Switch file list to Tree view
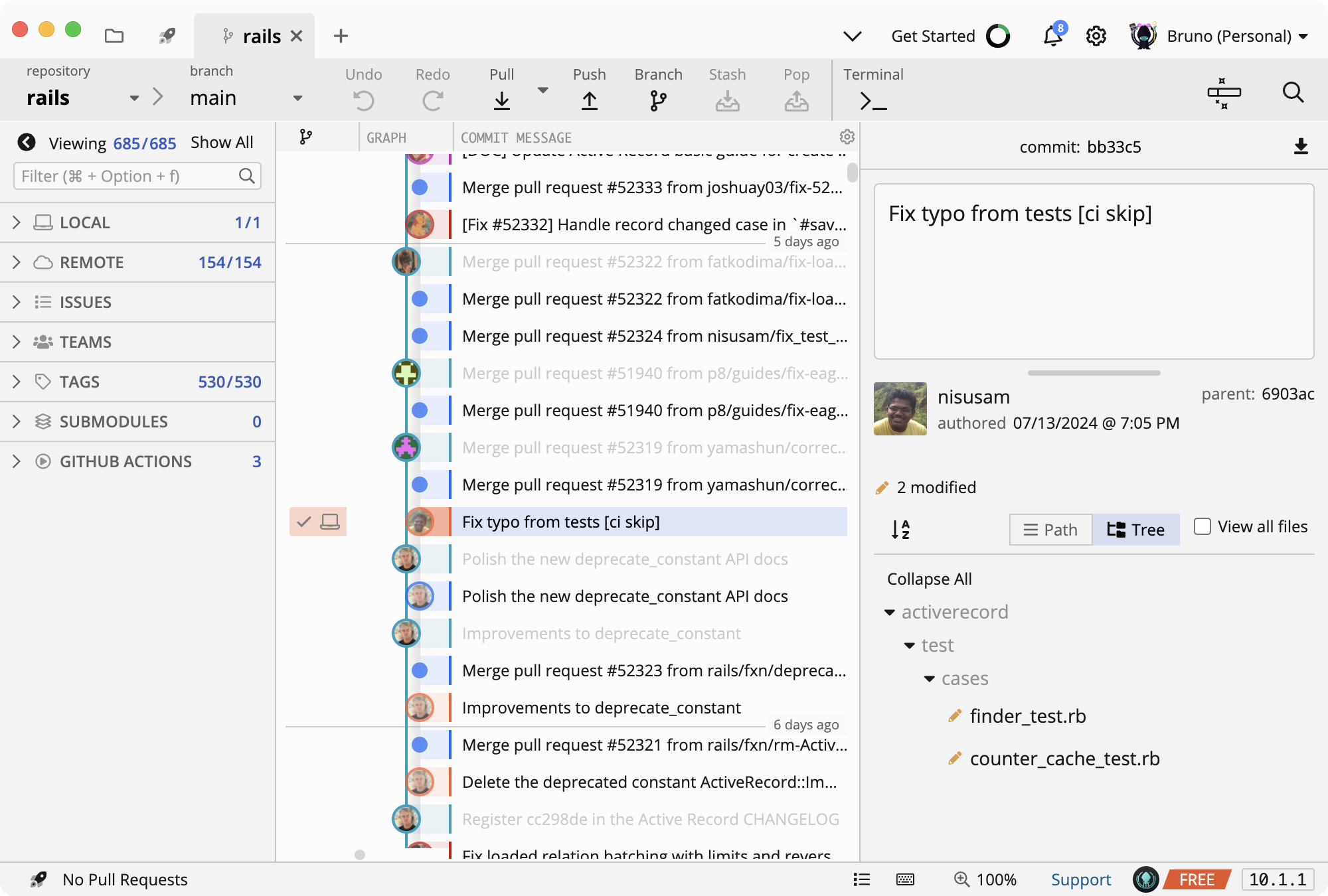1328x896 pixels. [1136, 530]
